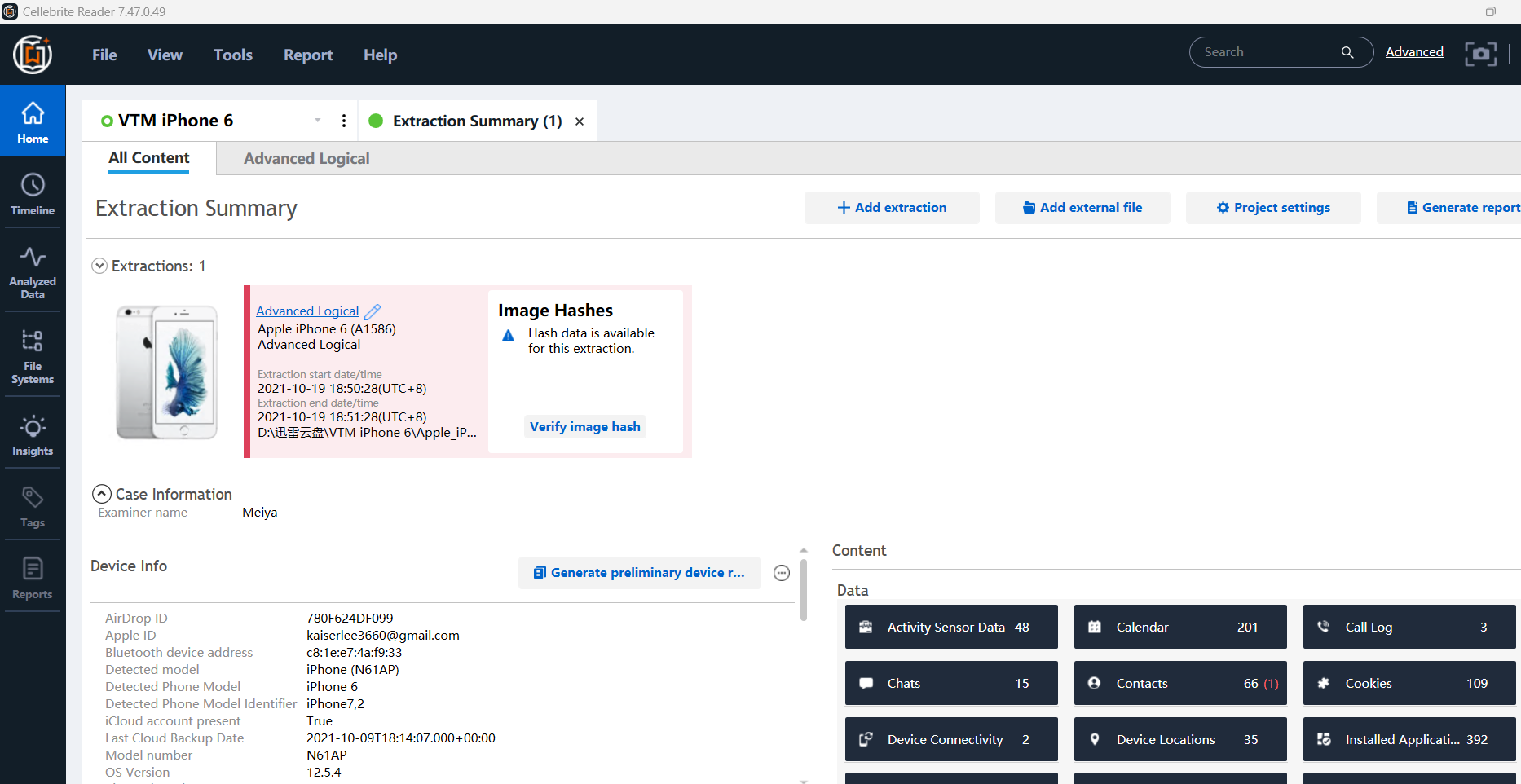Open the File menu
The height and width of the screenshot is (784, 1521).
coord(104,55)
